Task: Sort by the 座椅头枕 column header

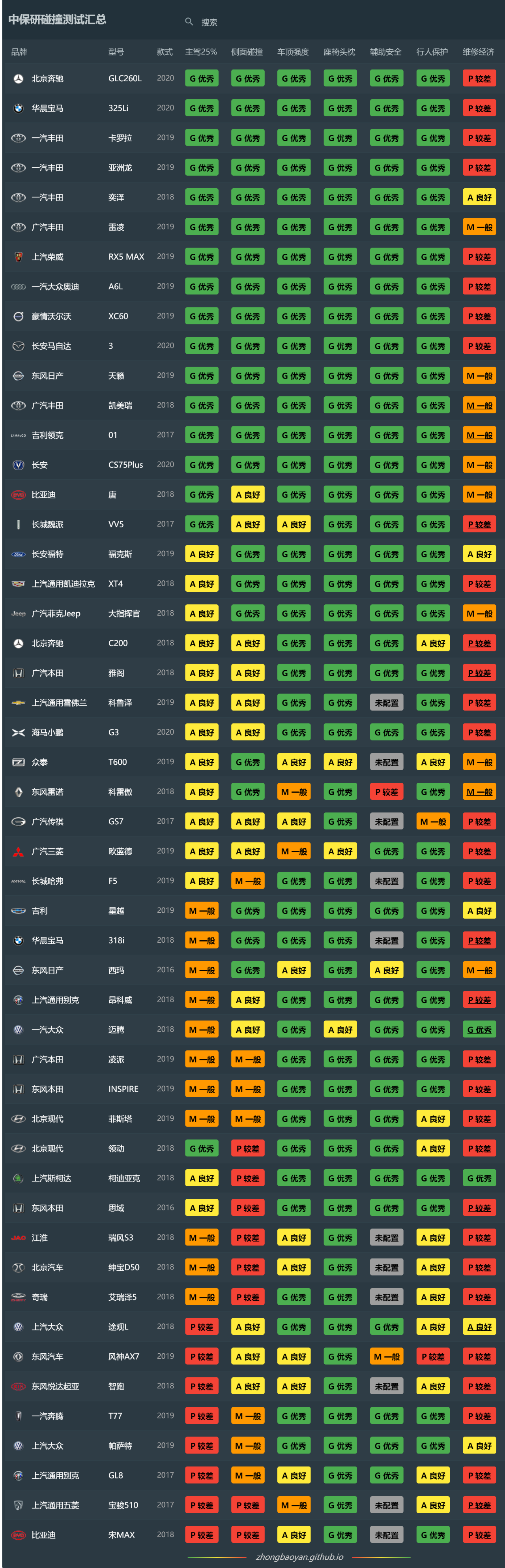Action: pyautogui.click(x=340, y=52)
